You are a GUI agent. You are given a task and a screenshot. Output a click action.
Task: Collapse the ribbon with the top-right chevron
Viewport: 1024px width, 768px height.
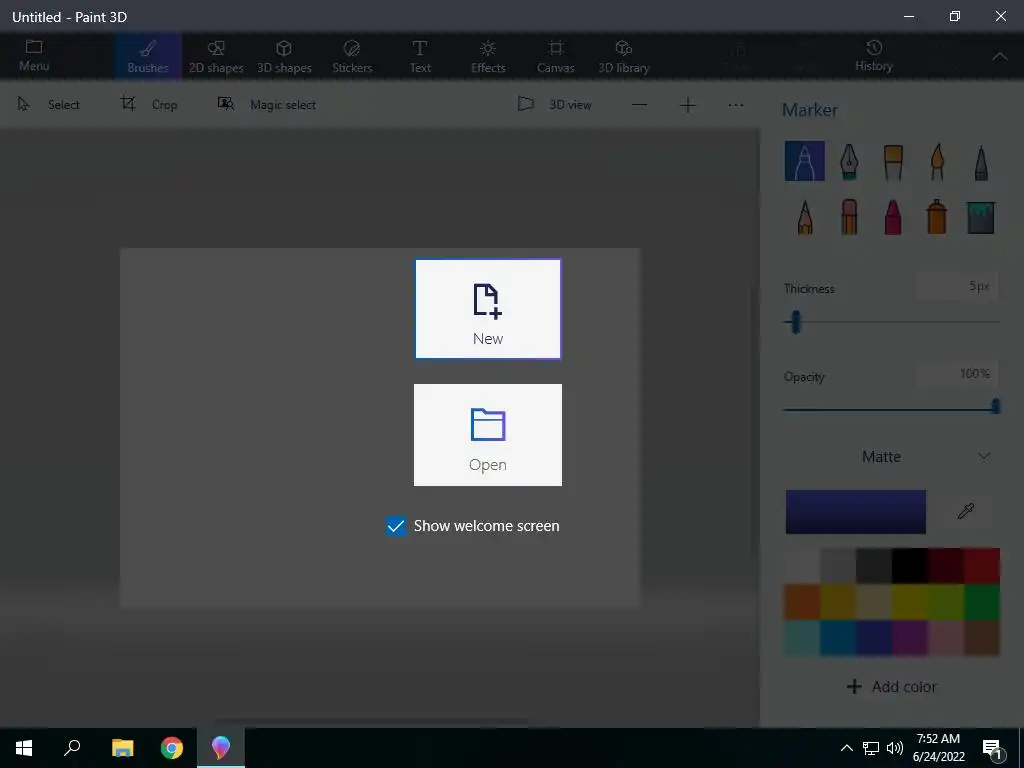(1000, 57)
